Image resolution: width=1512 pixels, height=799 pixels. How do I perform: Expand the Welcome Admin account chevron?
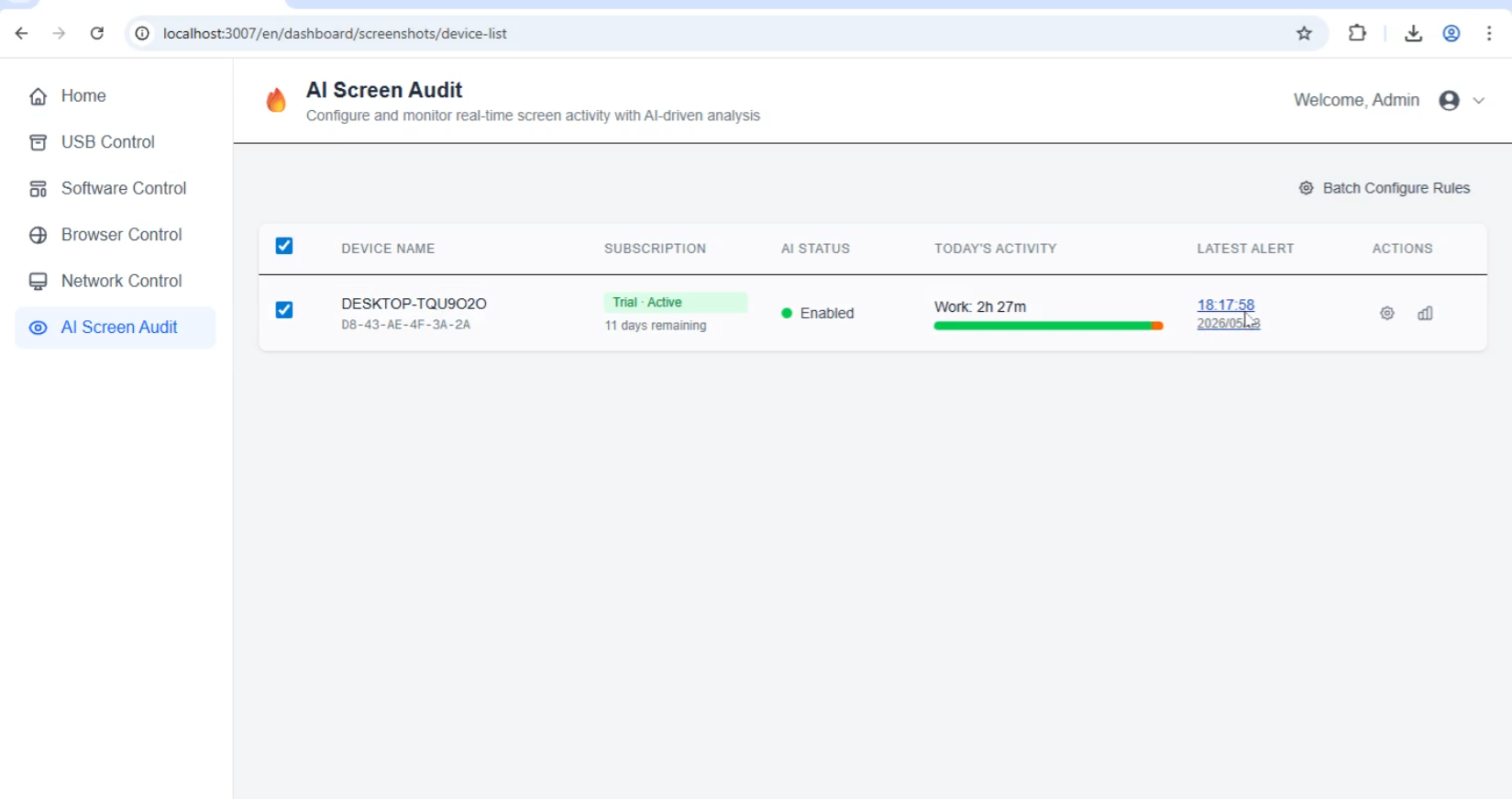(x=1479, y=101)
